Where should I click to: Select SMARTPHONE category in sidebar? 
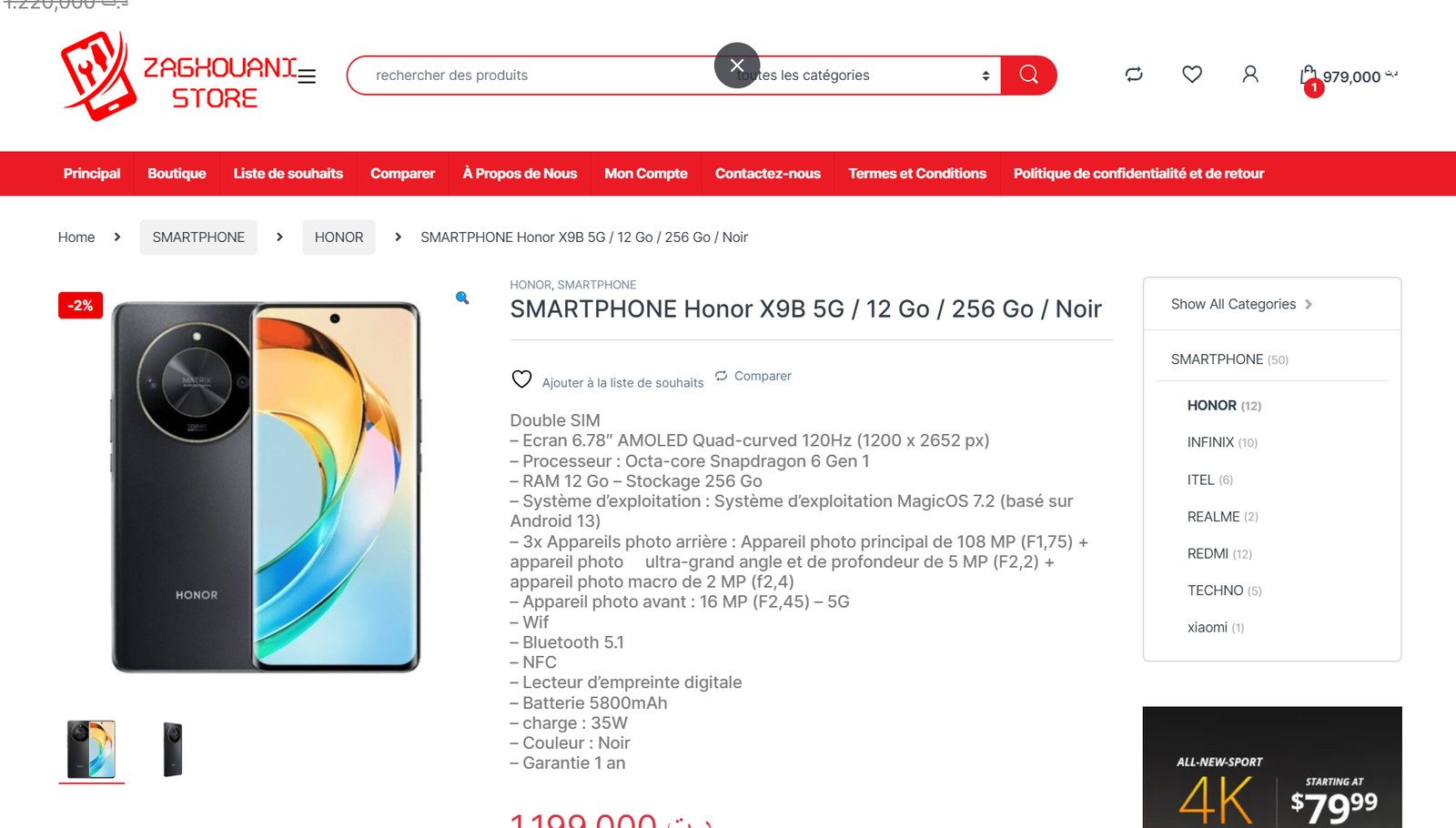[1217, 359]
